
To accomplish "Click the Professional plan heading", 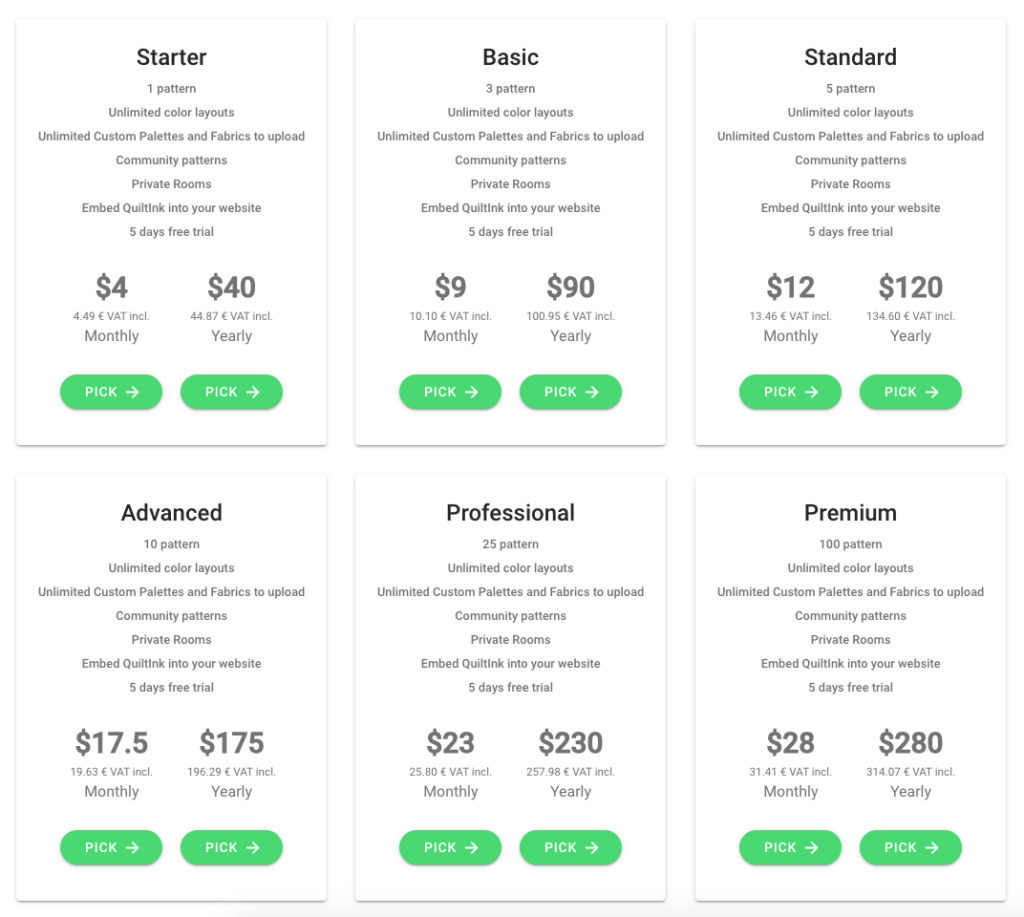I will point(510,513).
